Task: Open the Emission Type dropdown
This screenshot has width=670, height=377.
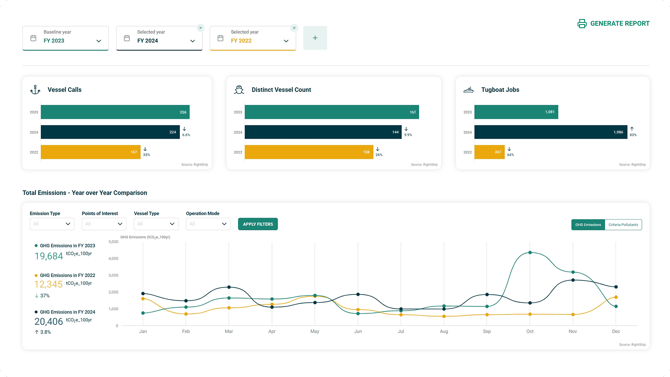Action: [52, 224]
